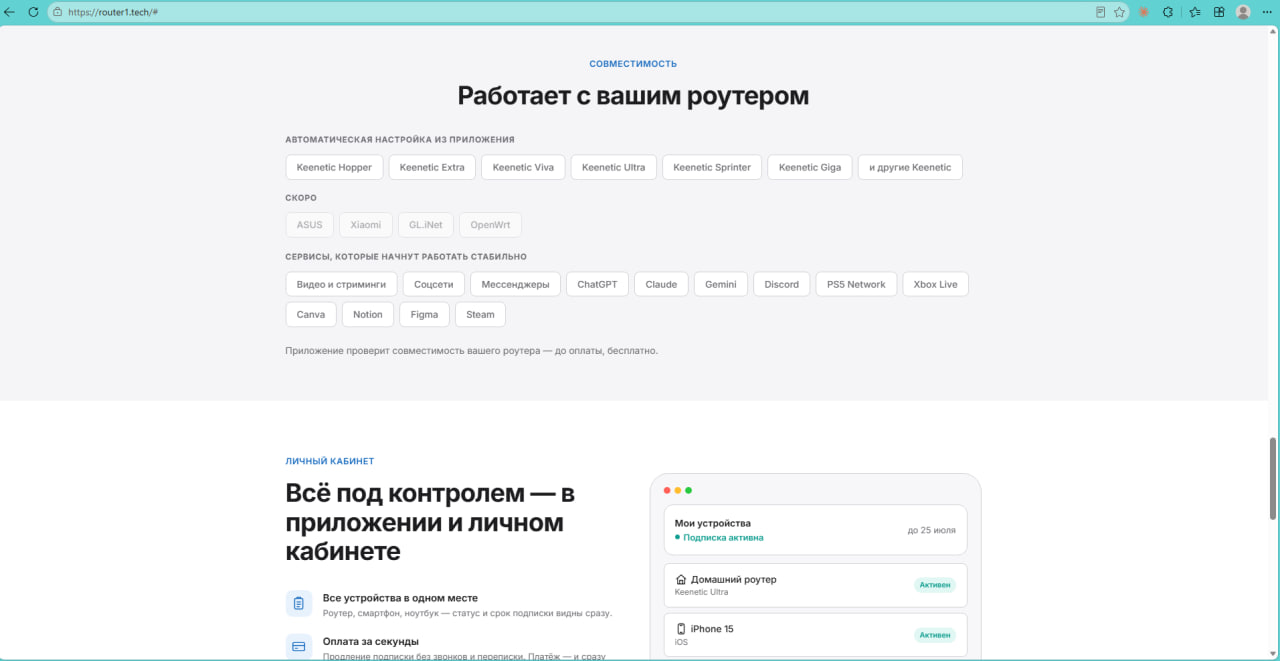The image size is (1280, 661).
Task: Click the house icon in 'Домашний роутер' card
Action: (681, 579)
